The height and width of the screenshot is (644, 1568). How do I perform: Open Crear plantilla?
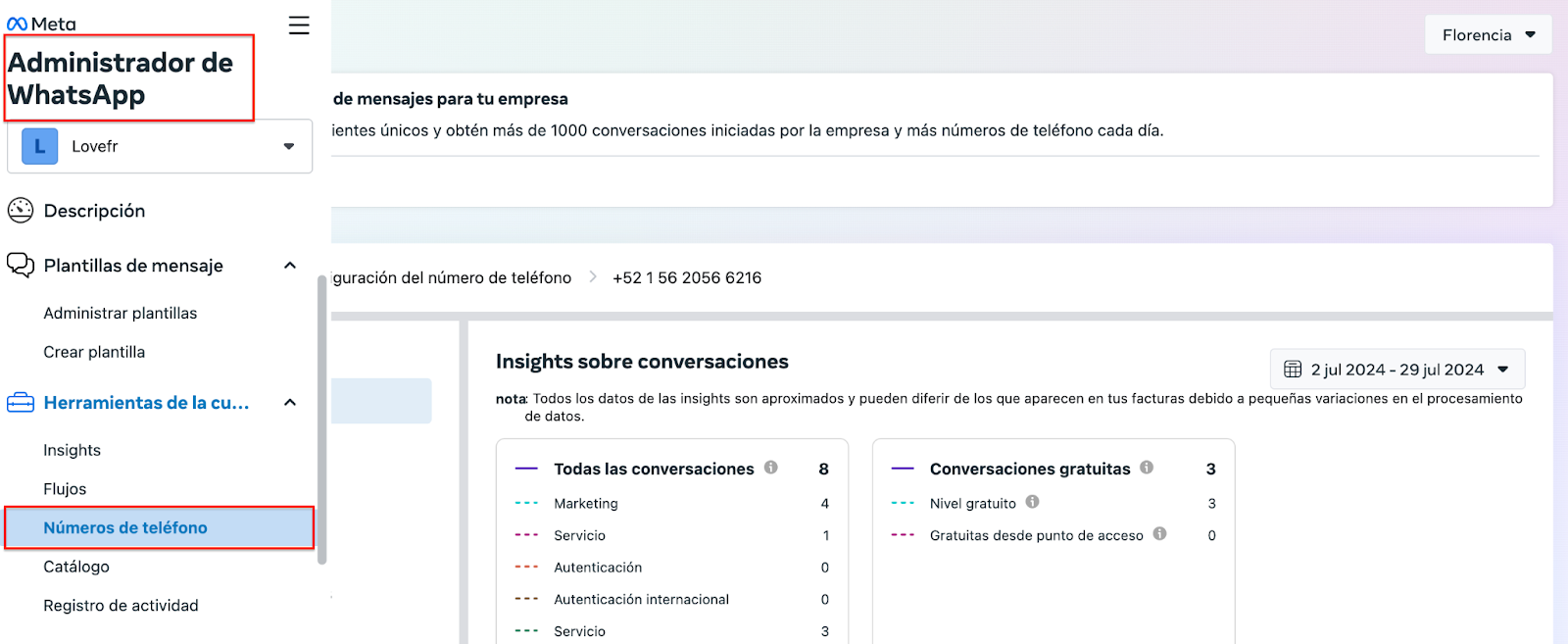[x=94, y=352]
